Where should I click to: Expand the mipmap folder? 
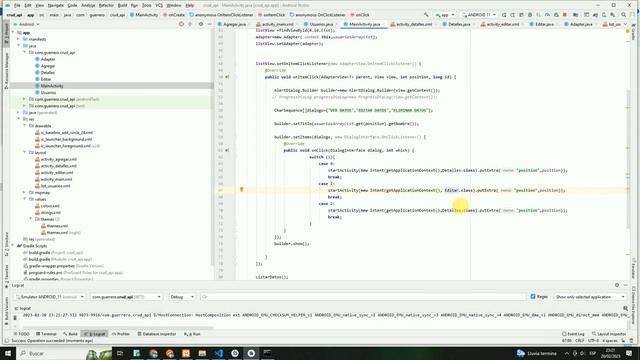tap(24, 192)
